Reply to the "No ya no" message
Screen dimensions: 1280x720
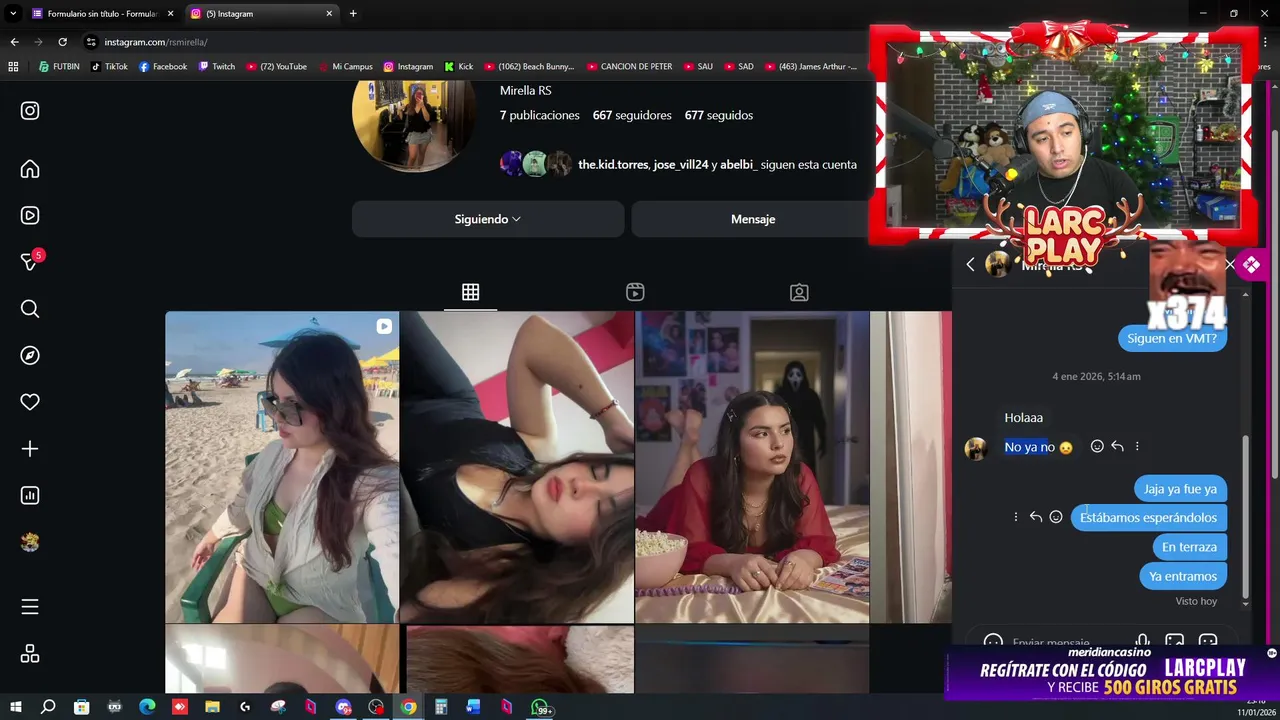(1117, 447)
